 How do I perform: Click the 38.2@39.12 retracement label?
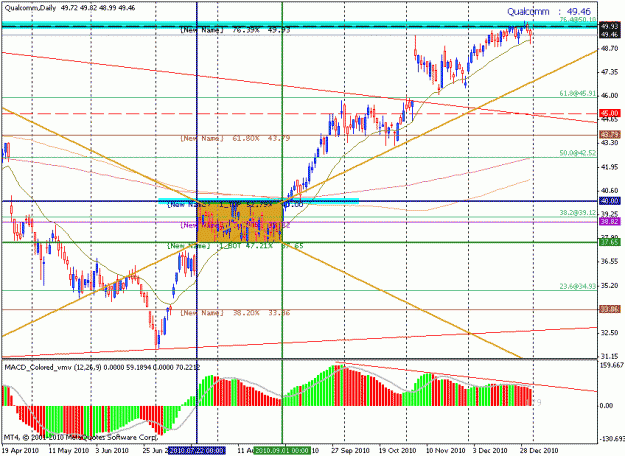click(x=578, y=213)
